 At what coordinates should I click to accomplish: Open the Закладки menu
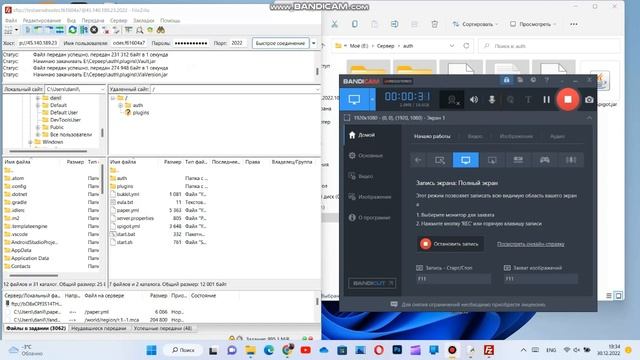pyautogui.click(x=144, y=20)
